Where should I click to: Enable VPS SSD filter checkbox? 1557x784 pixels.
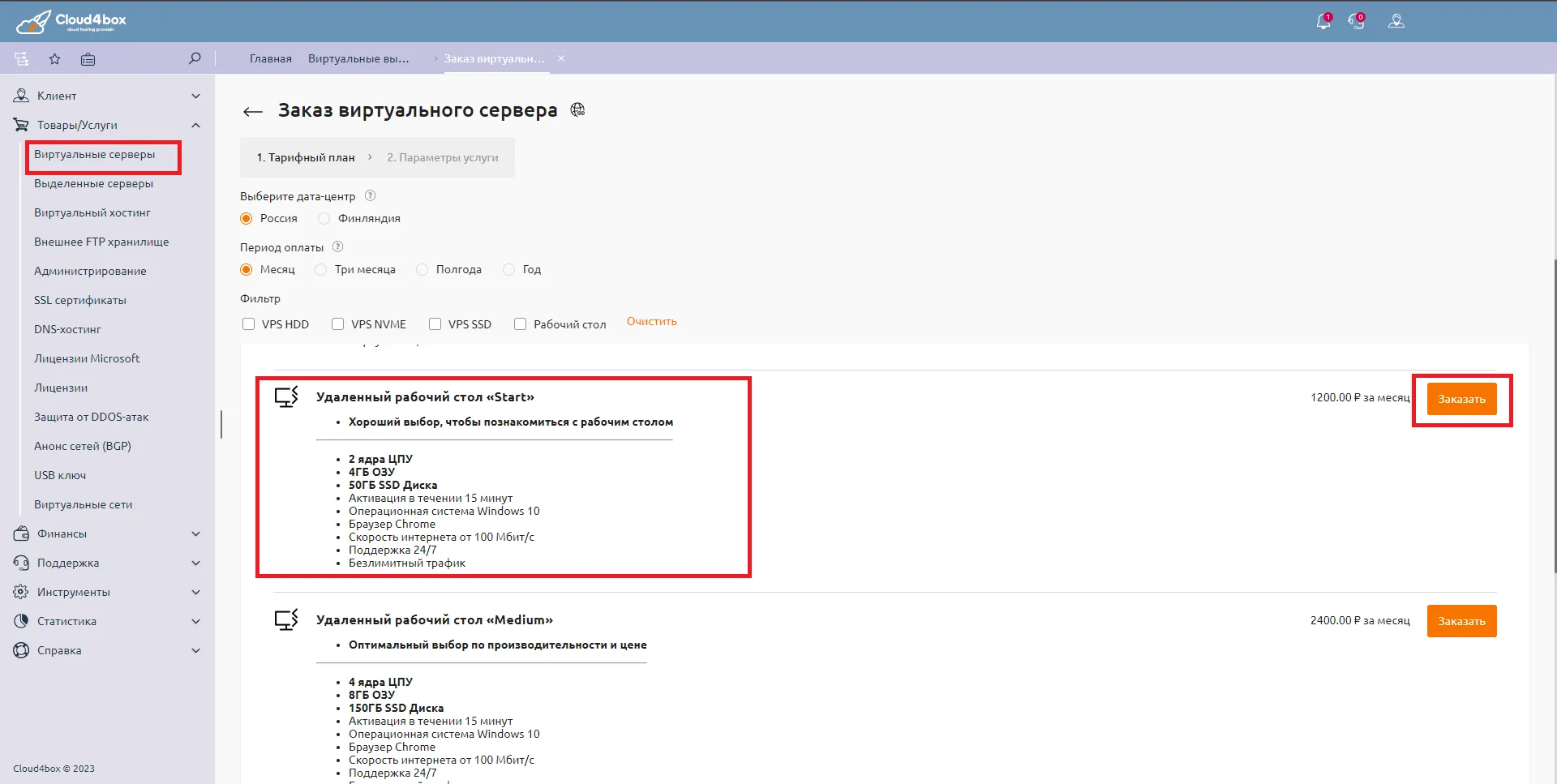[435, 324]
